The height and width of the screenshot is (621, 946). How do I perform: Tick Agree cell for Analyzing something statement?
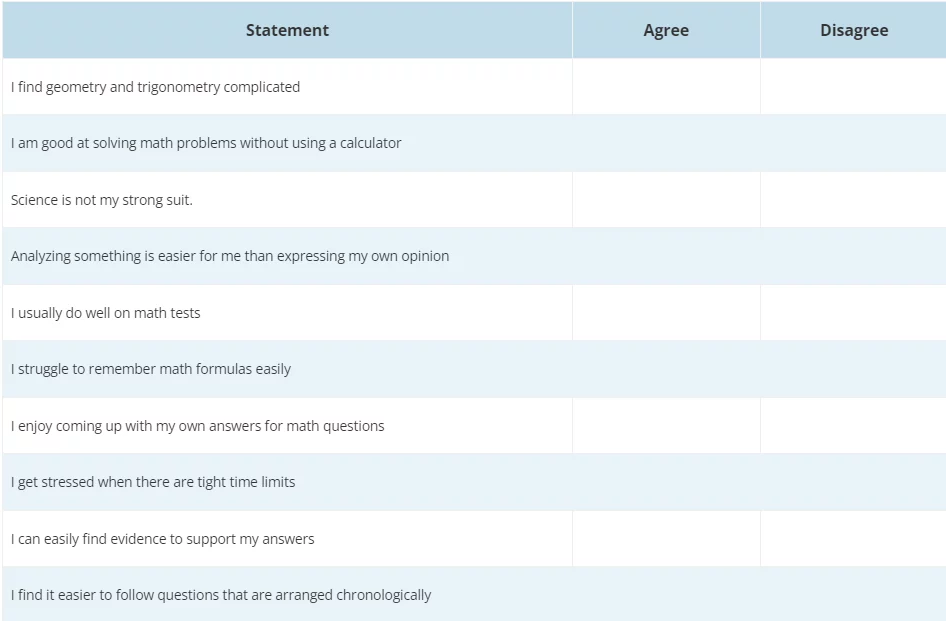666,256
